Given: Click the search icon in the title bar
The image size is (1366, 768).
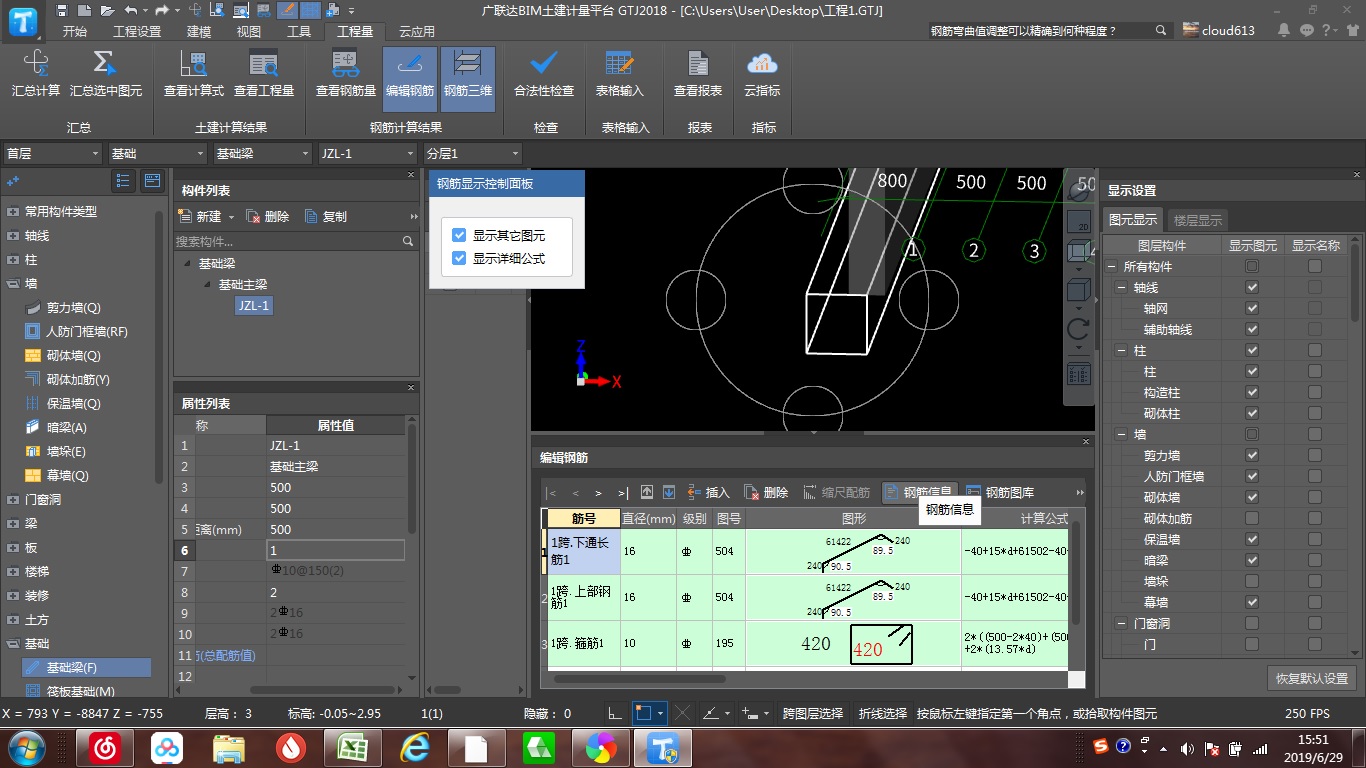Looking at the screenshot, I should [x=1161, y=30].
